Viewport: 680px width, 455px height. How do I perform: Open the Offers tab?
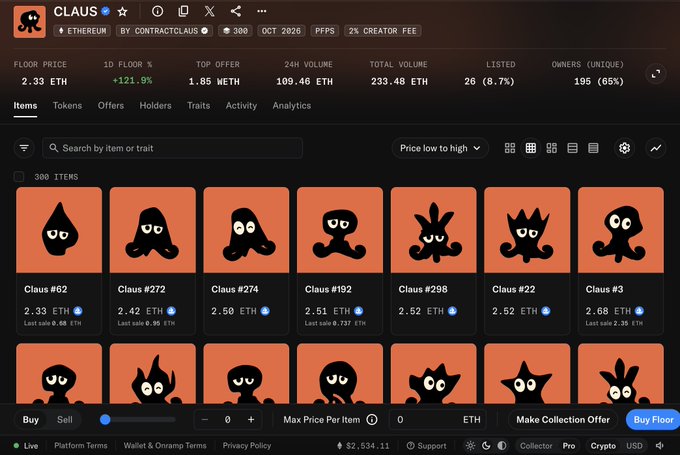click(111, 105)
